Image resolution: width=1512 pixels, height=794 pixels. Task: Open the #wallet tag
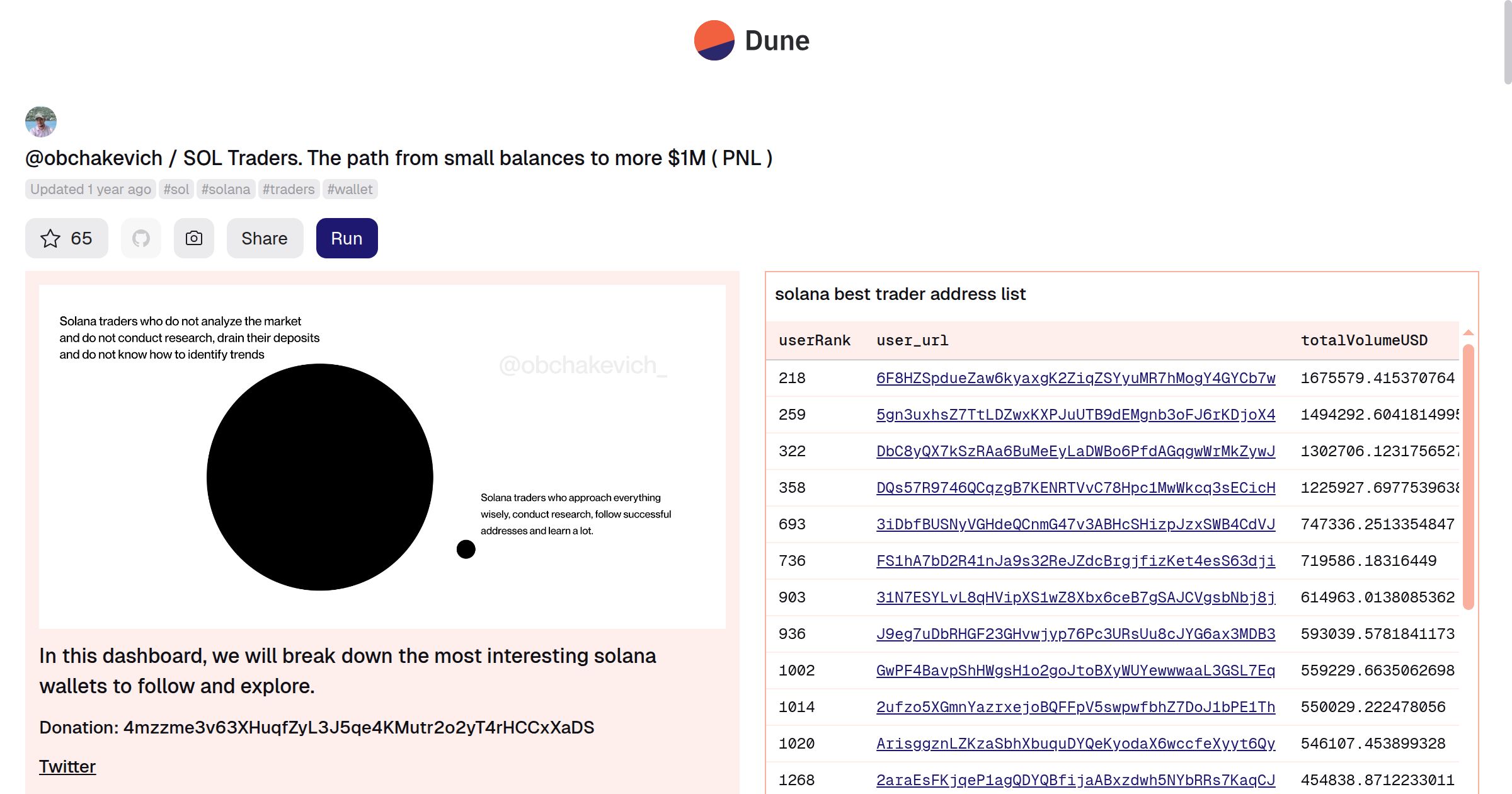(350, 189)
